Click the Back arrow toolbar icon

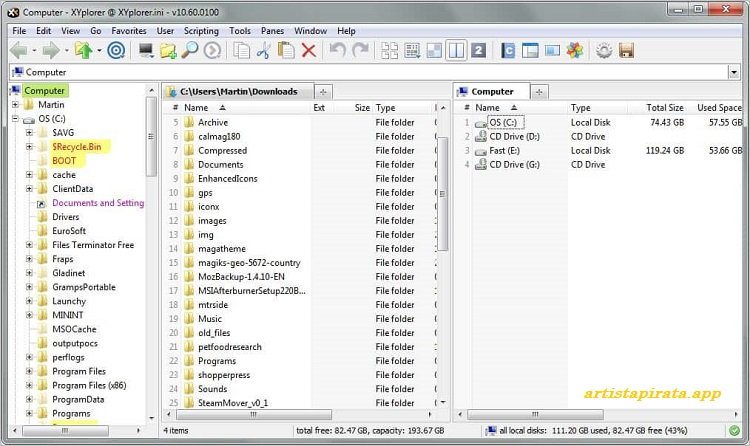[19, 50]
